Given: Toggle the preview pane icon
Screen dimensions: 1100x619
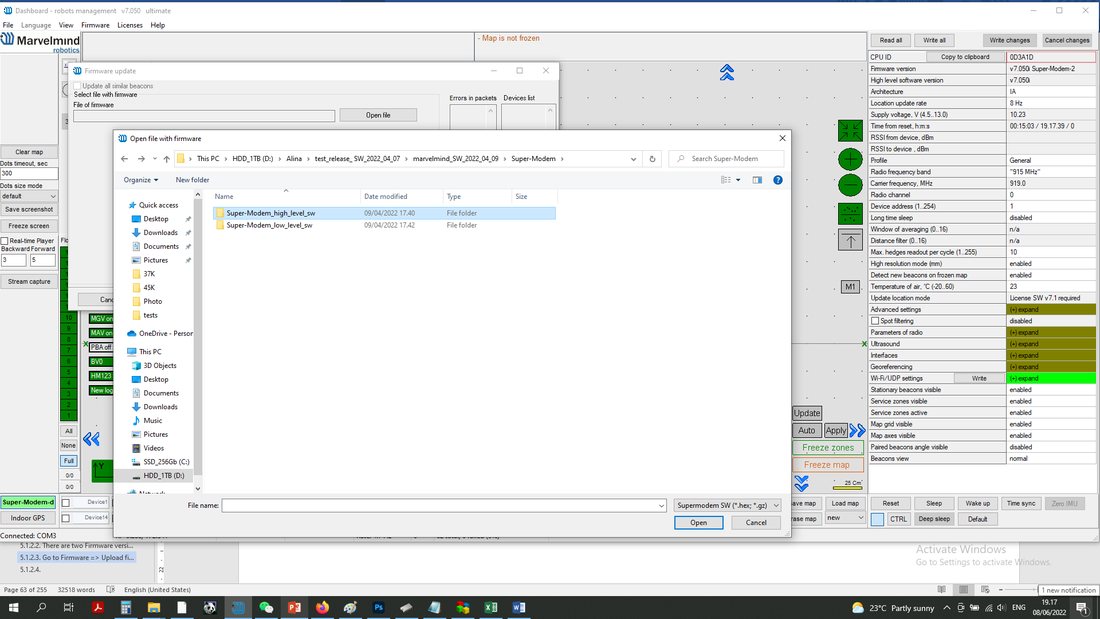Looking at the screenshot, I should [x=757, y=180].
